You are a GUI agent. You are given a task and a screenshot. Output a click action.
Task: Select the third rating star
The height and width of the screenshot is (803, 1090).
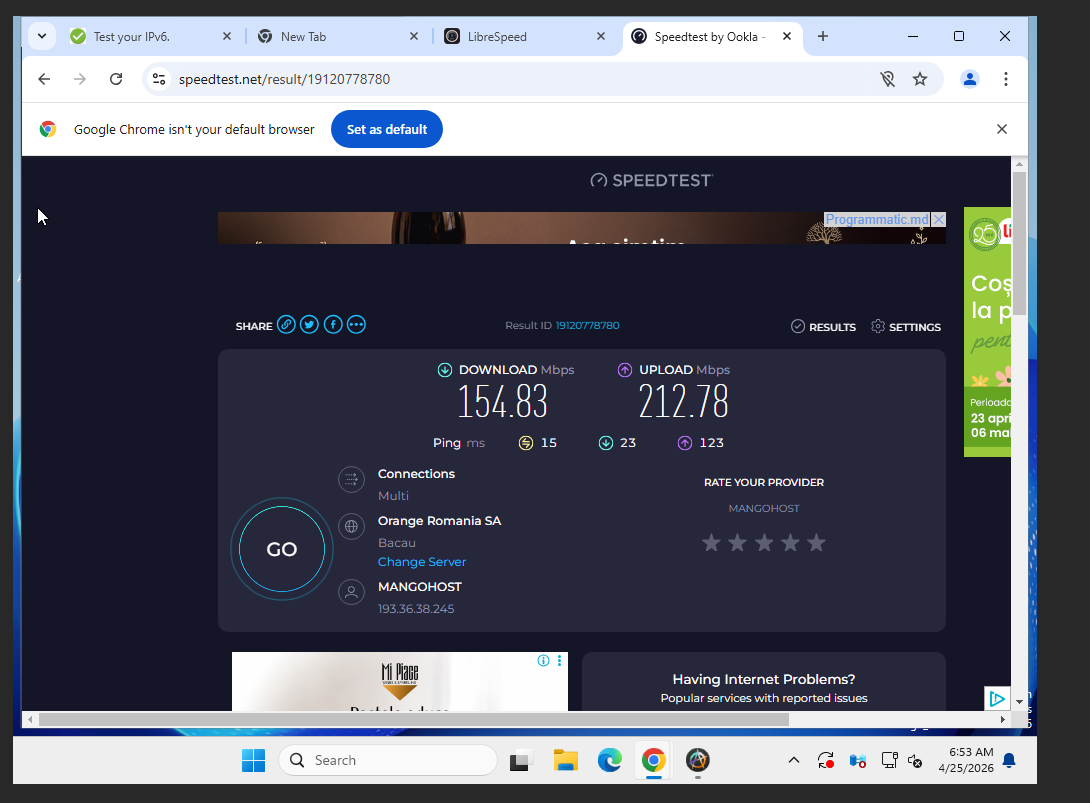click(x=764, y=543)
